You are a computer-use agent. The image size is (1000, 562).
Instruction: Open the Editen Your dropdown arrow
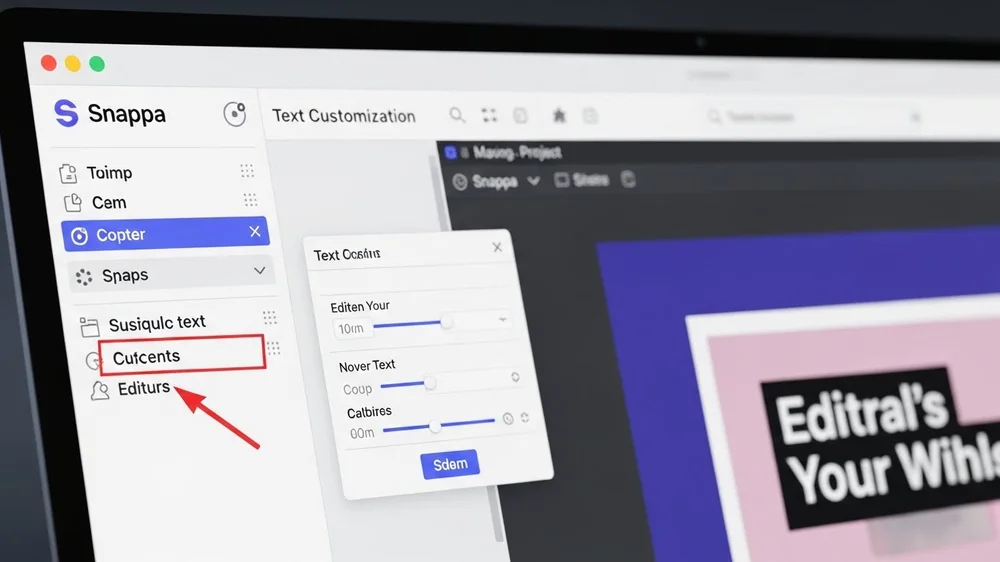click(x=503, y=319)
